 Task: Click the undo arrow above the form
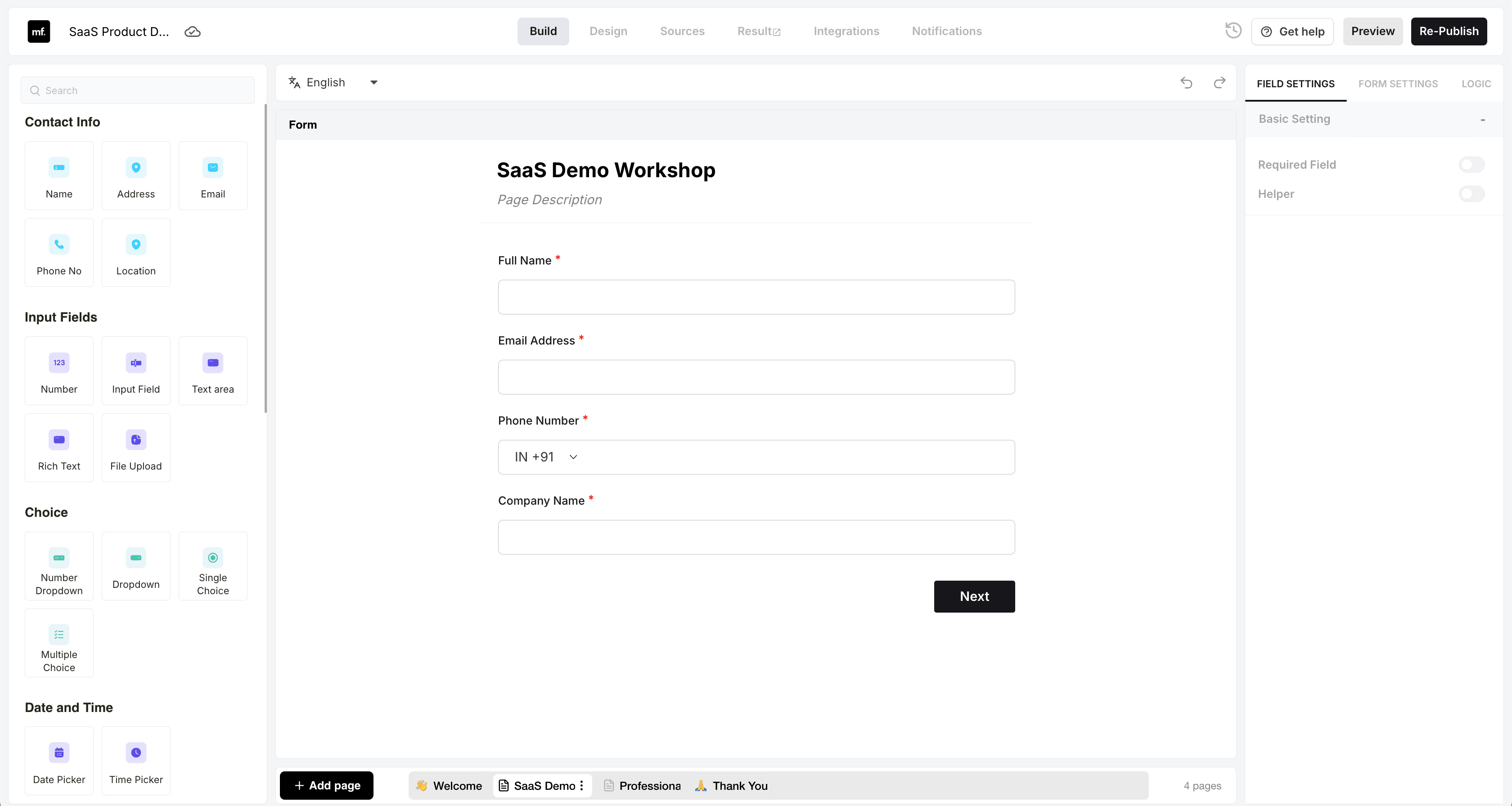tap(1186, 83)
